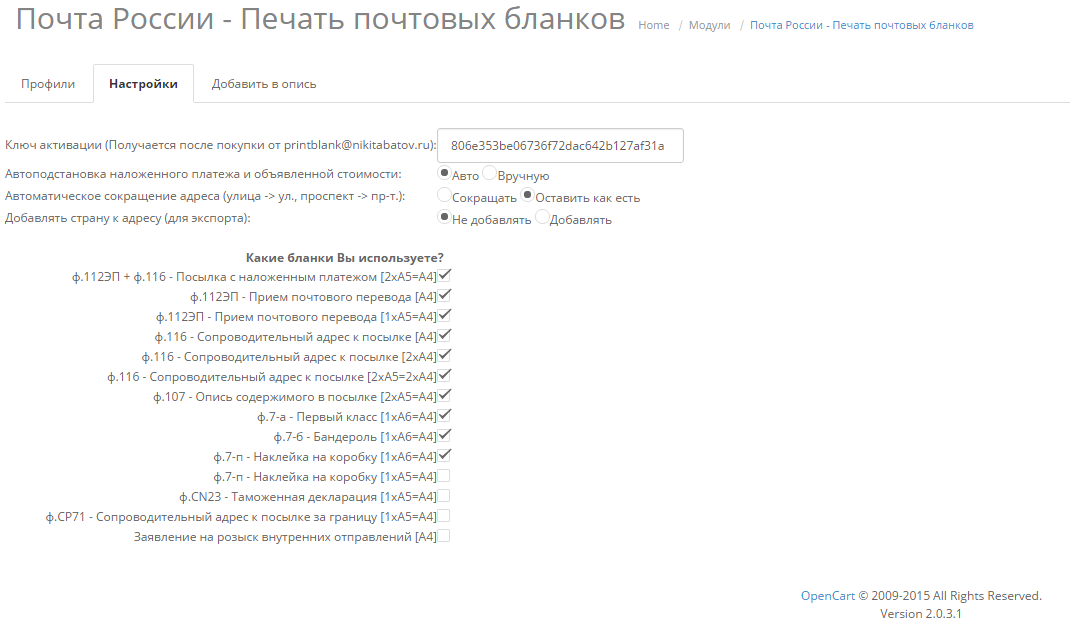Uncheck ф.116 Сопроводительный адрес [A4] checkbox
Screen dimensions: 1070x629
click(444, 336)
